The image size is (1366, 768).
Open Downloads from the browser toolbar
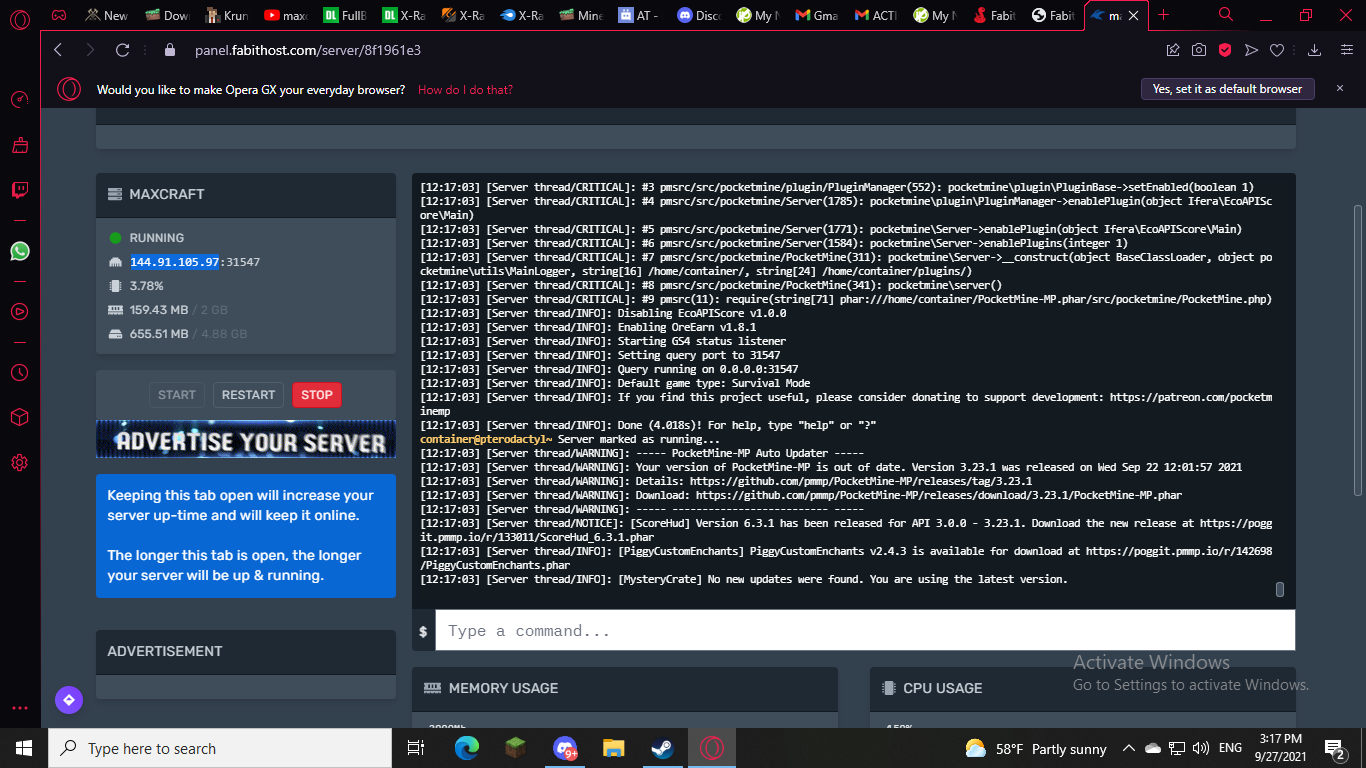pyautogui.click(x=1313, y=48)
